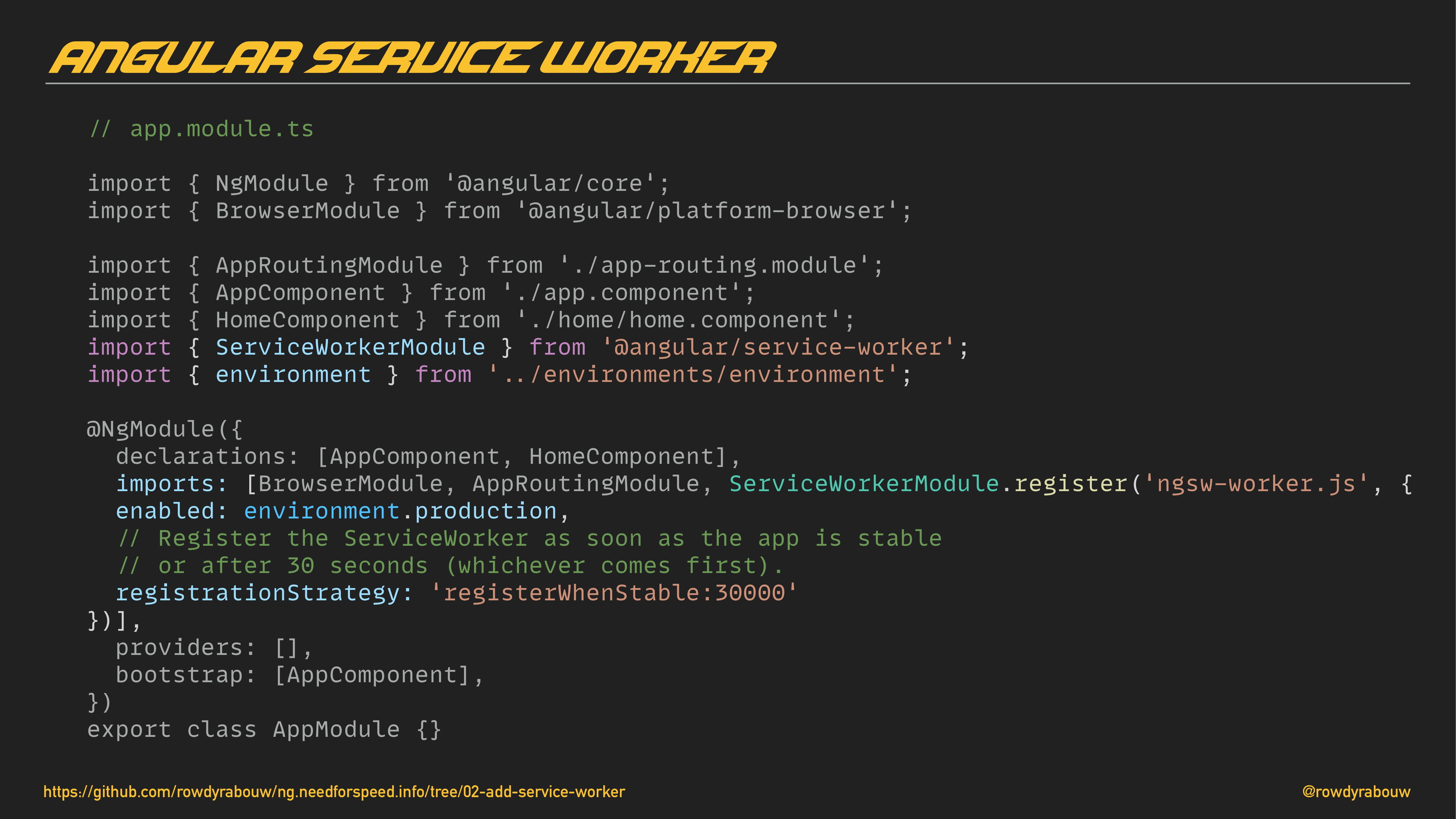Image resolution: width=1456 pixels, height=819 pixels.
Task: Click 'environment.production' value
Action: tap(401, 511)
